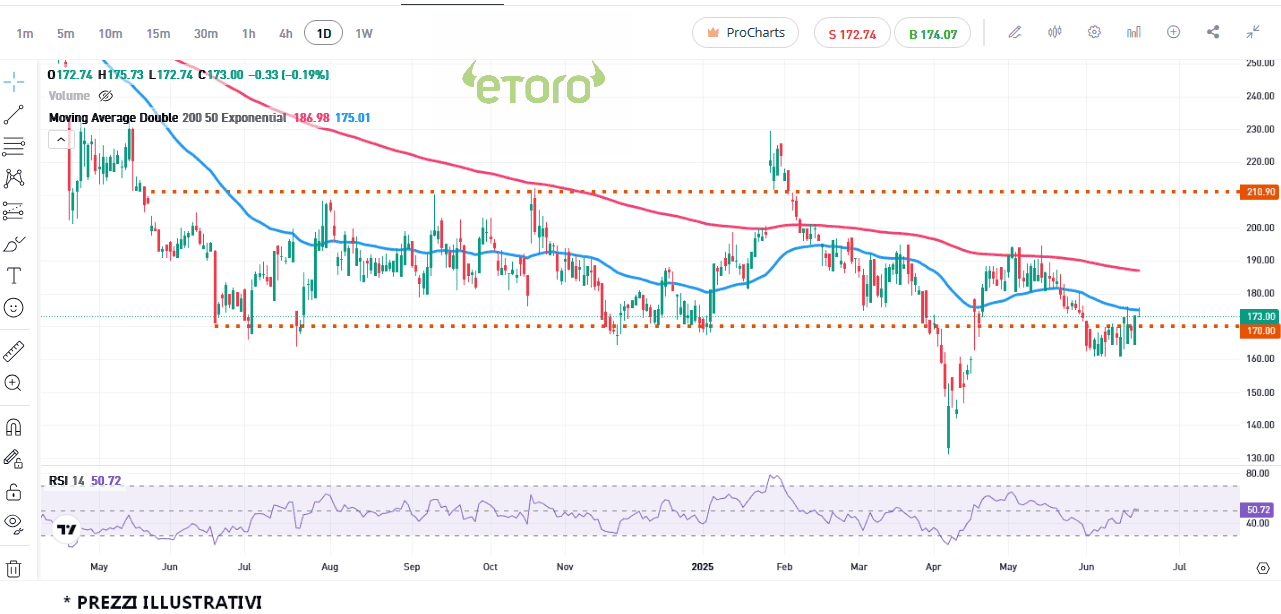The width and height of the screenshot is (1281, 614).
Task: Open the indicators list from top toolbar
Action: [x=1133, y=32]
